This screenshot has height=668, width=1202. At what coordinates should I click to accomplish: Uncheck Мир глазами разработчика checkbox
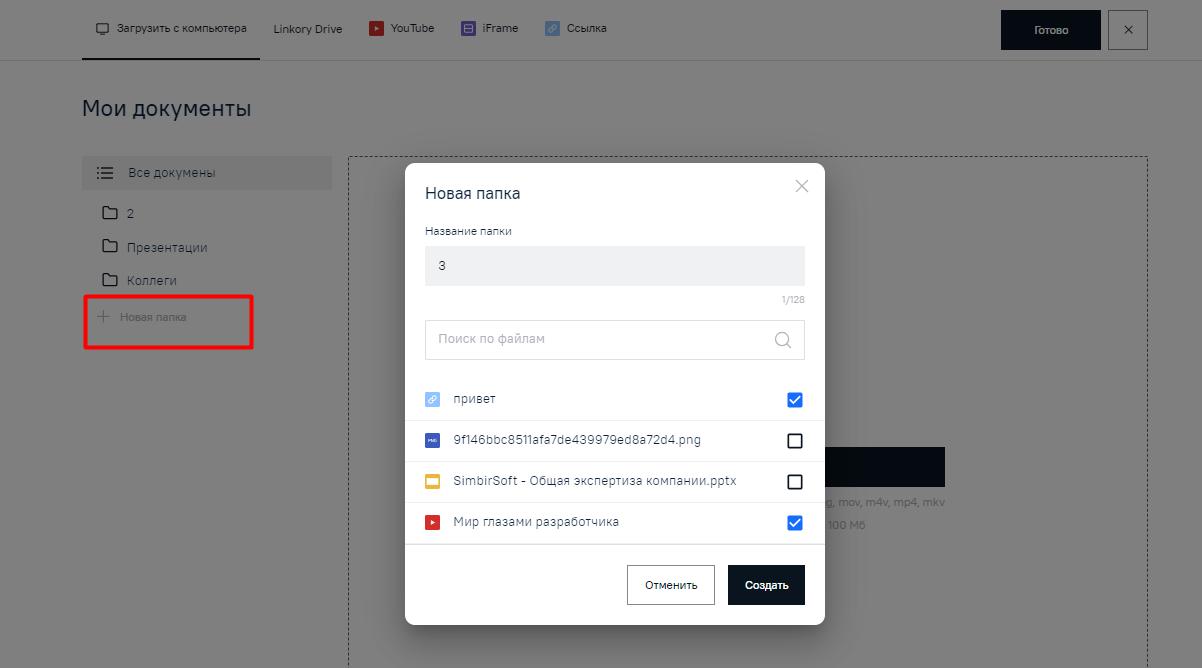point(795,523)
